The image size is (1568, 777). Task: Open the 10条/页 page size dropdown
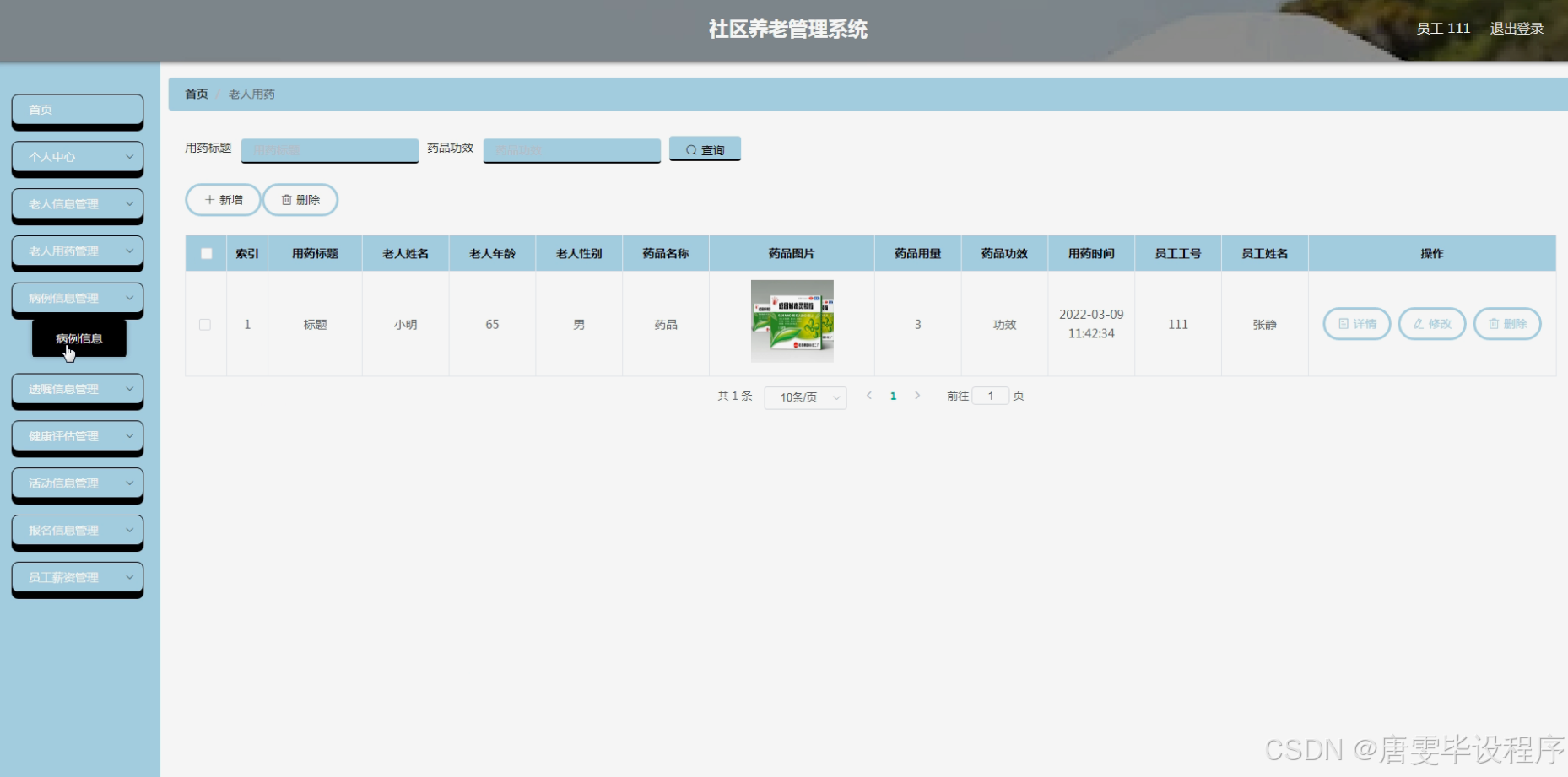pos(805,397)
